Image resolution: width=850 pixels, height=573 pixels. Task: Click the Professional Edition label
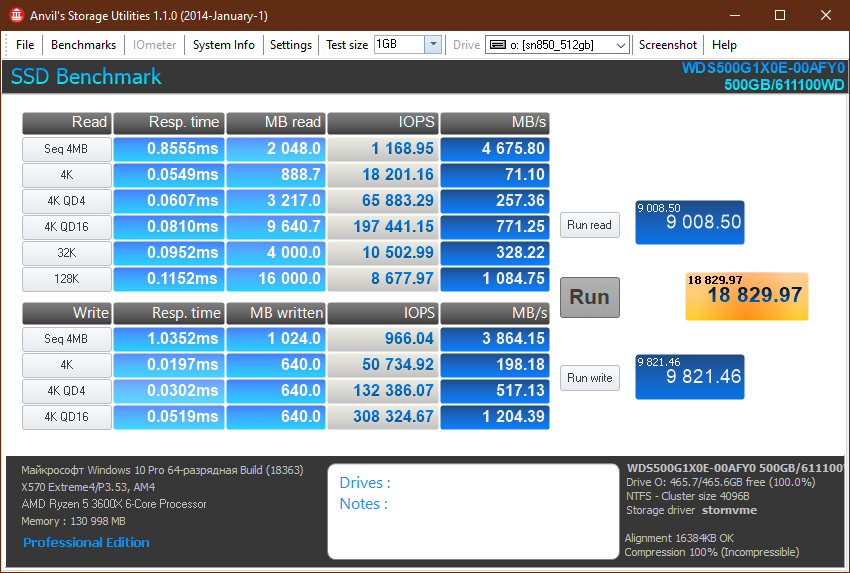point(86,543)
